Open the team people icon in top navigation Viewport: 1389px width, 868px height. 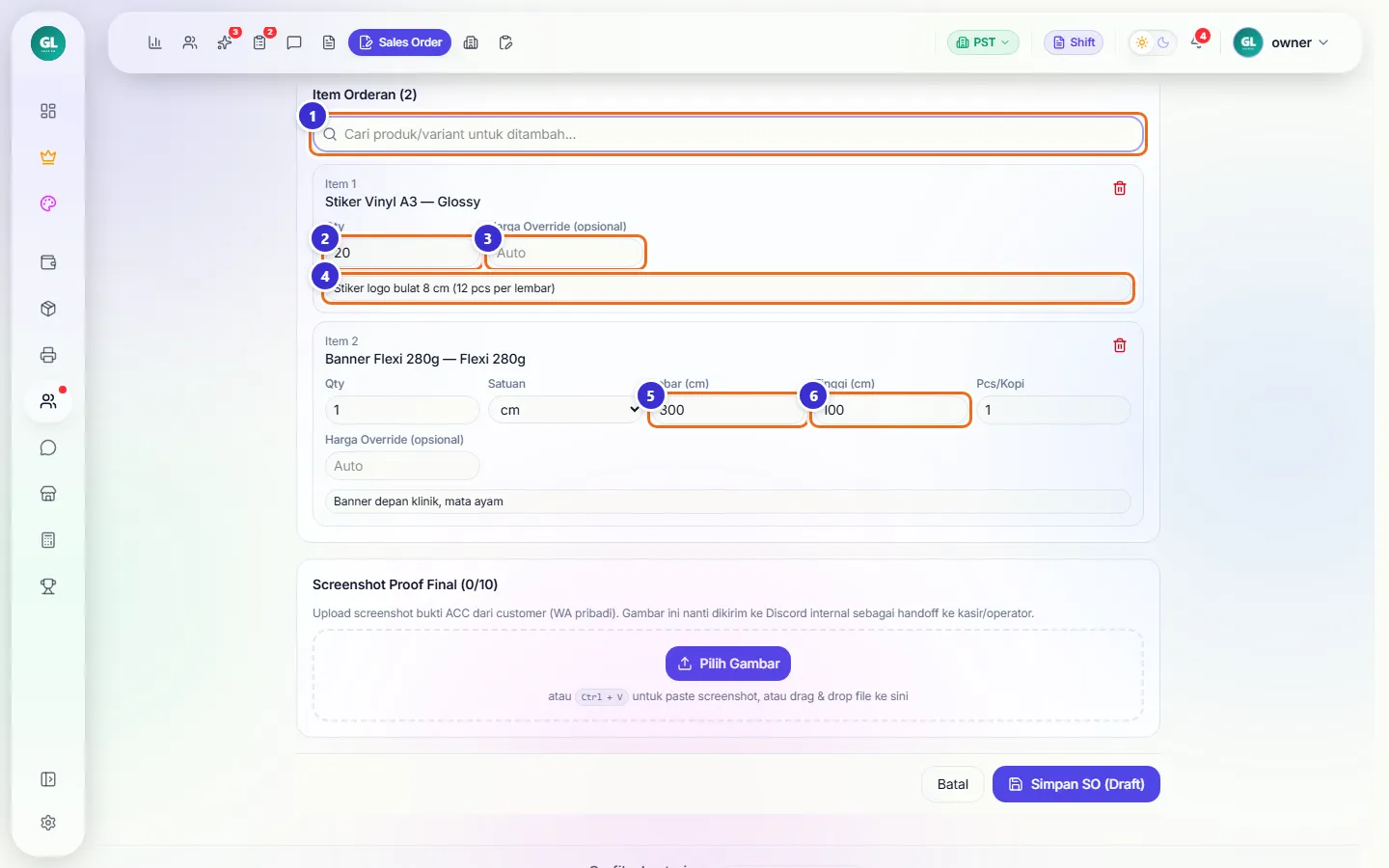(190, 42)
